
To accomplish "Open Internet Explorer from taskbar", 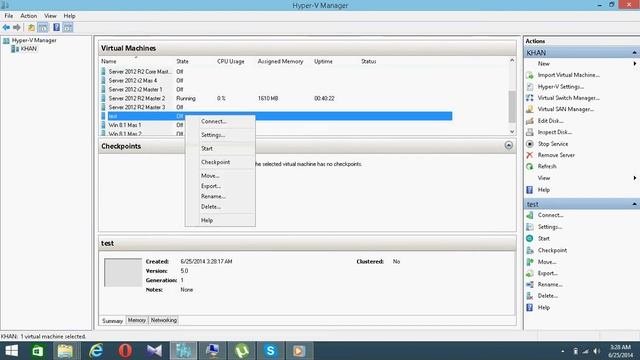I will point(96,351).
